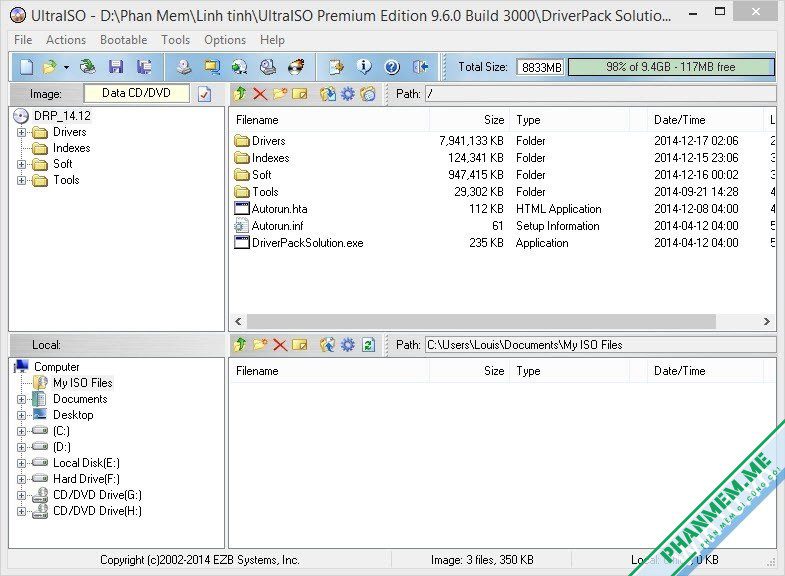Expand Desktop node in Local tree
The width and height of the screenshot is (785, 576).
(21, 416)
